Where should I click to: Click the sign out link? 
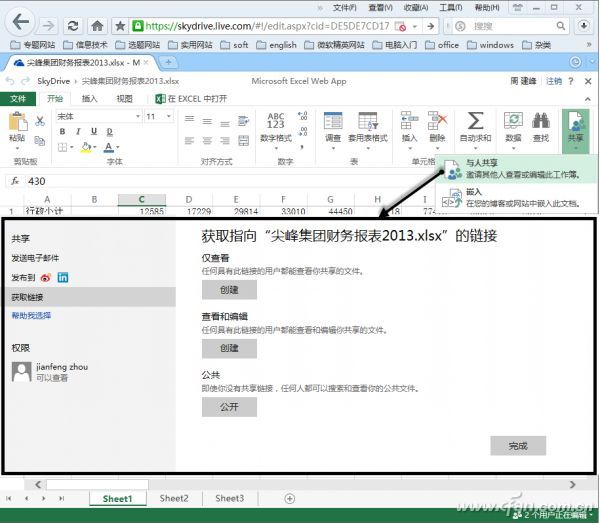click(x=554, y=81)
